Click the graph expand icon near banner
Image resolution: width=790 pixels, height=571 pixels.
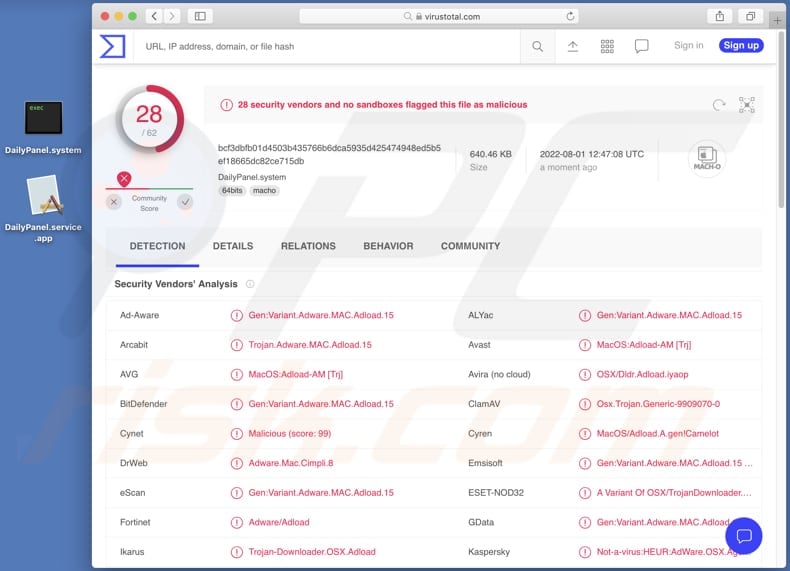tap(747, 105)
